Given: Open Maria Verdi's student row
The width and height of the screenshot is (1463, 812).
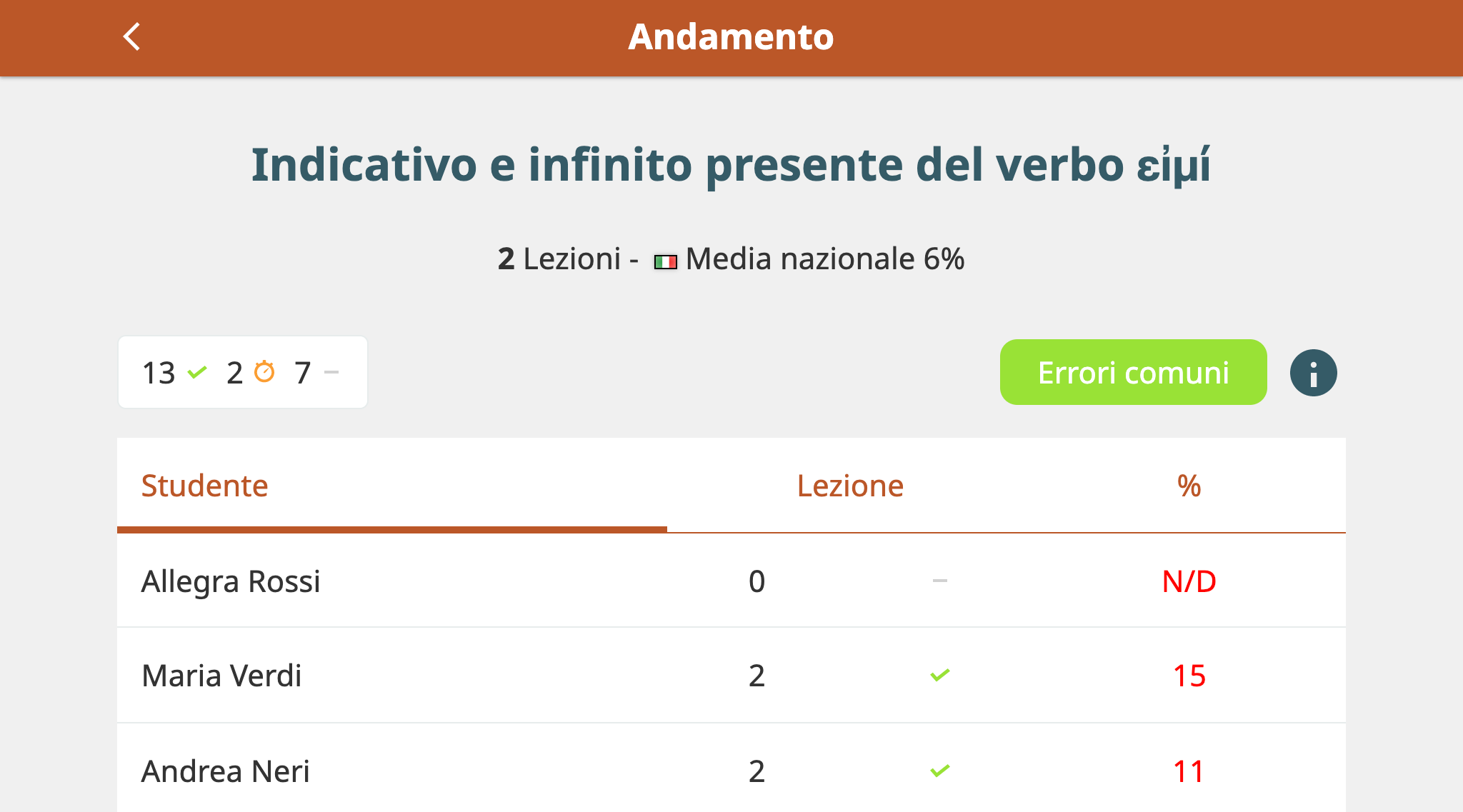Looking at the screenshot, I should click(x=731, y=676).
